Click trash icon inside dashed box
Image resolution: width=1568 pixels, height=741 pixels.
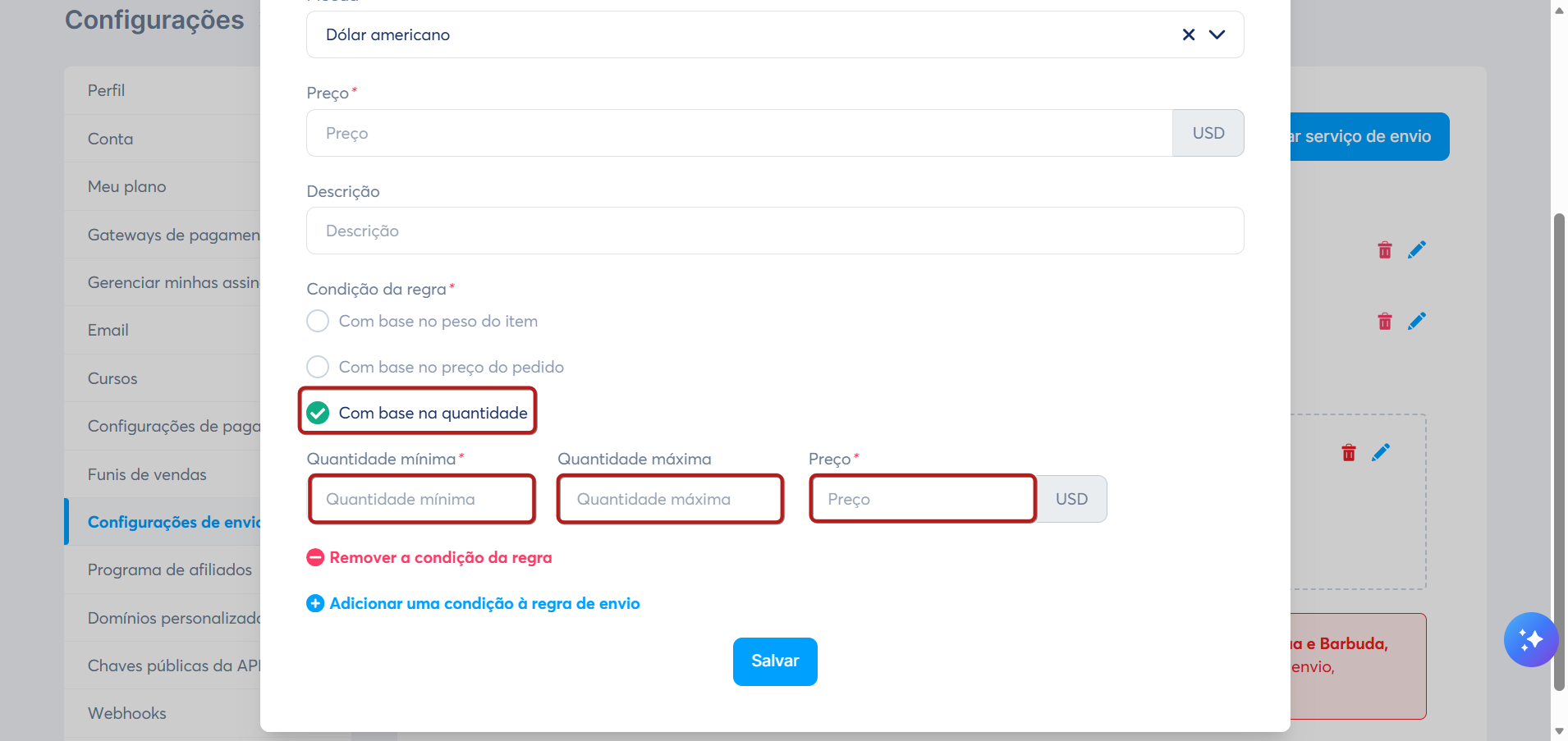coord(1349,452)
